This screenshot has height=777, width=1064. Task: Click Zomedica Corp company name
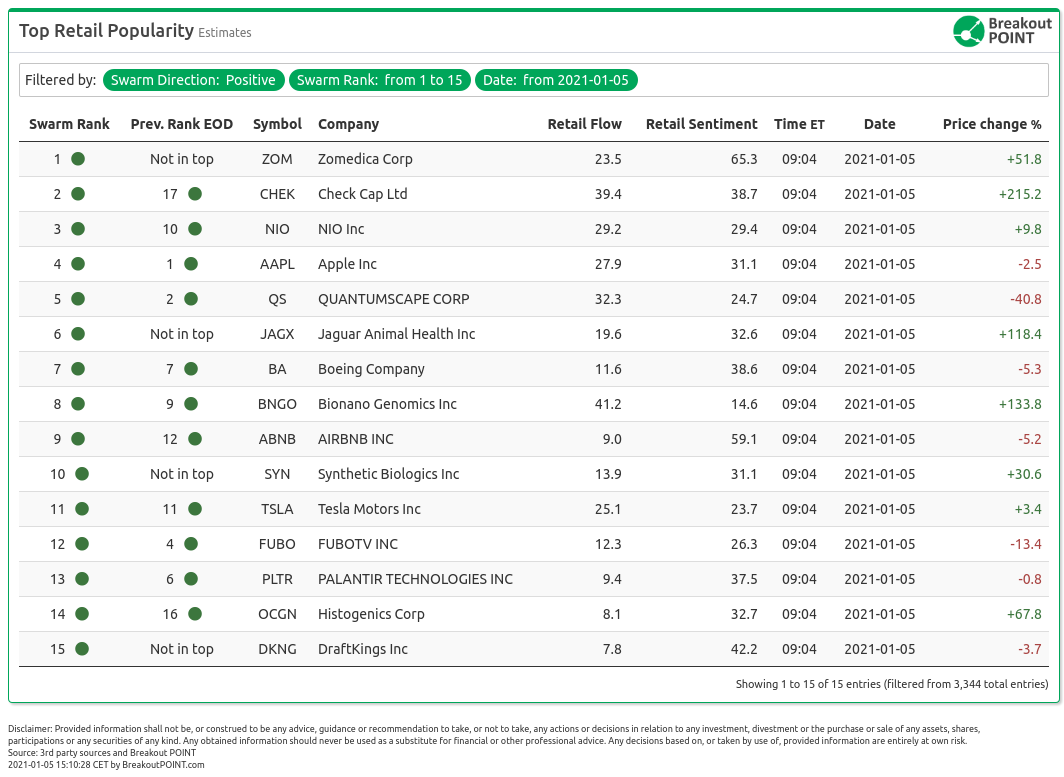tap(365, 159)
